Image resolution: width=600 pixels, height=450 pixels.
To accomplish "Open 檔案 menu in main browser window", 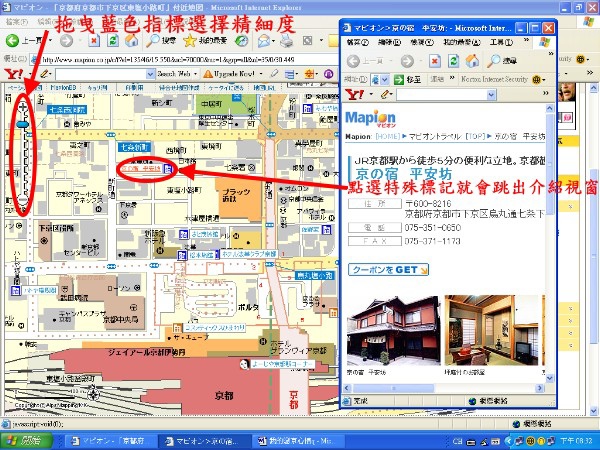I will pyautogui.click(x=16, y=22).
